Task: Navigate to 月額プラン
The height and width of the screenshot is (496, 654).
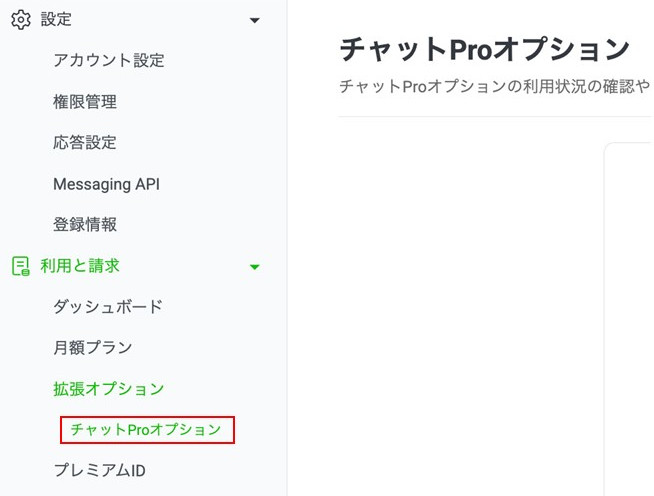Action: point(93,348)
